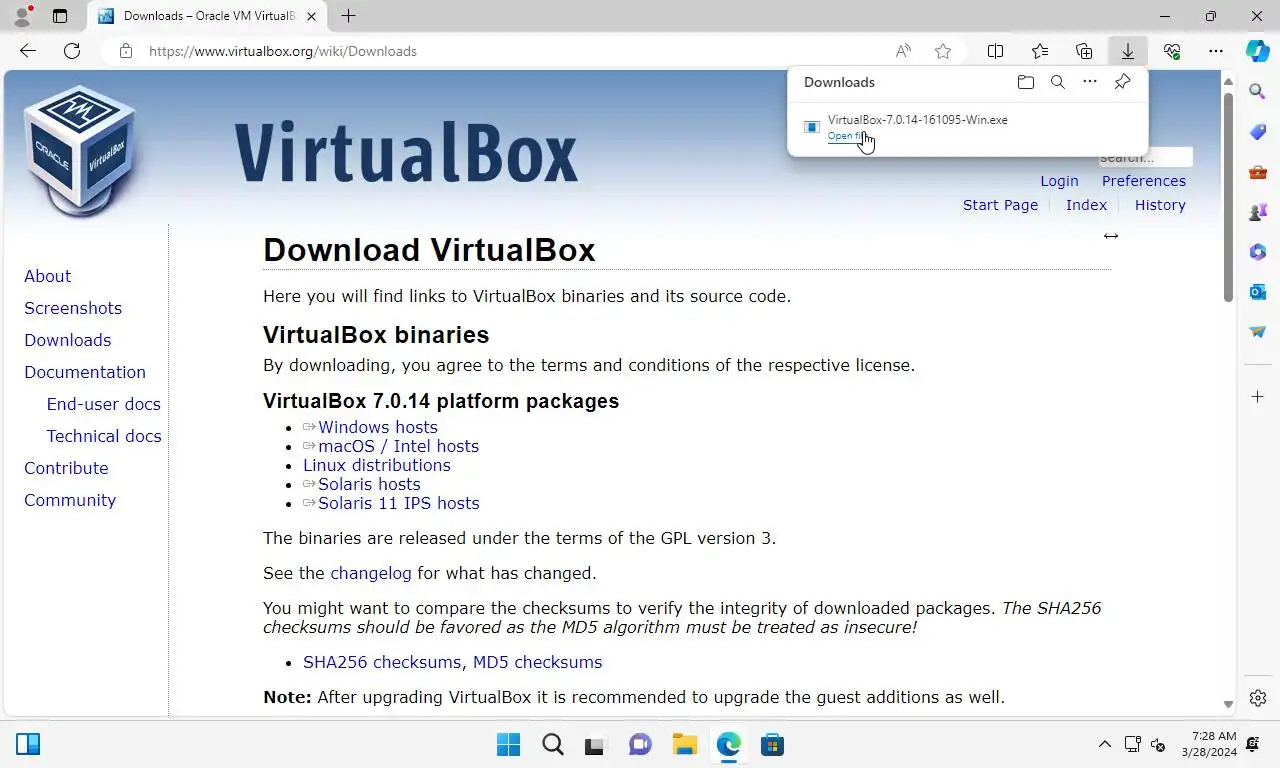Open split screen icon in toolbar
The width and height of the screenshot is (1280, 768).
click(996, 51)
